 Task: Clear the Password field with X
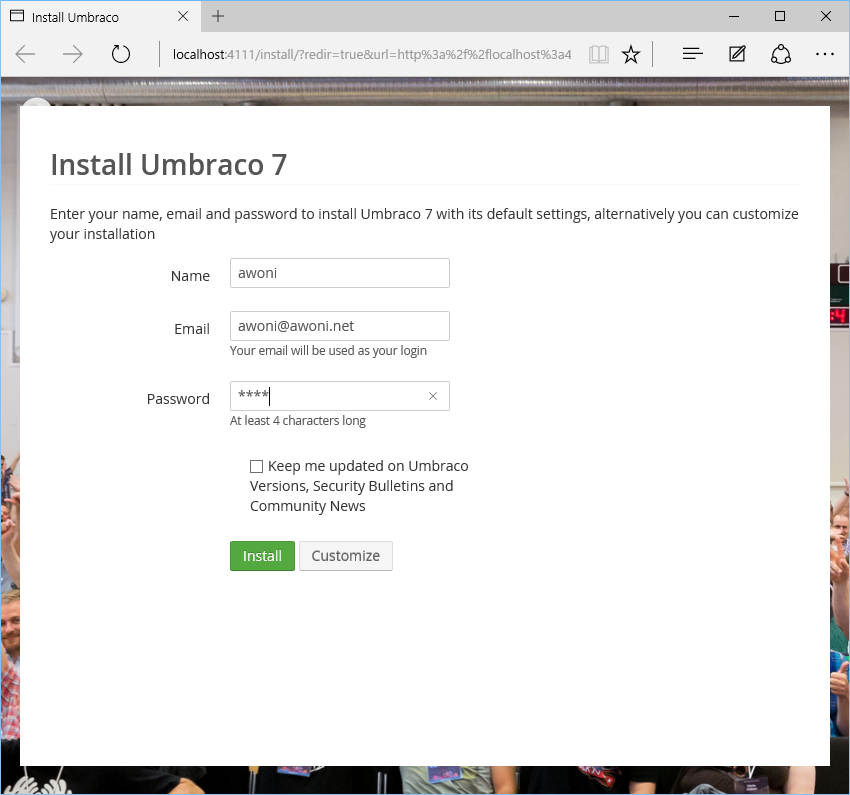coord(433,396)
